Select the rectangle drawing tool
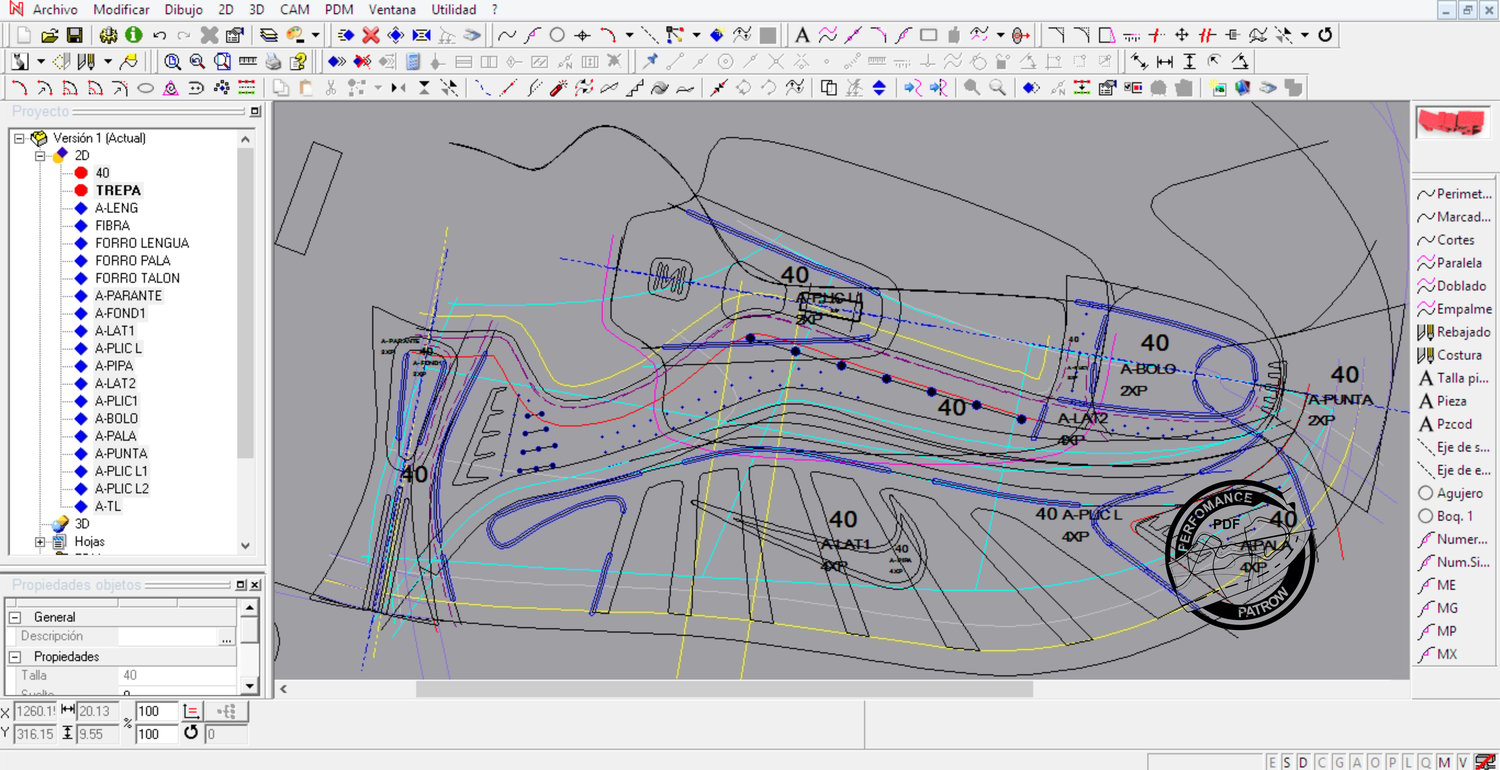 point(928,35)
